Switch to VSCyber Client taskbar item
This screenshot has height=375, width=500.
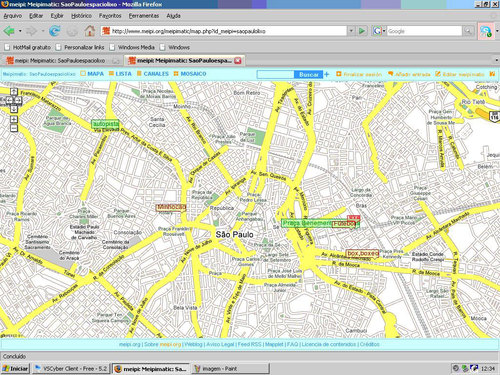(x=71, y=369)
